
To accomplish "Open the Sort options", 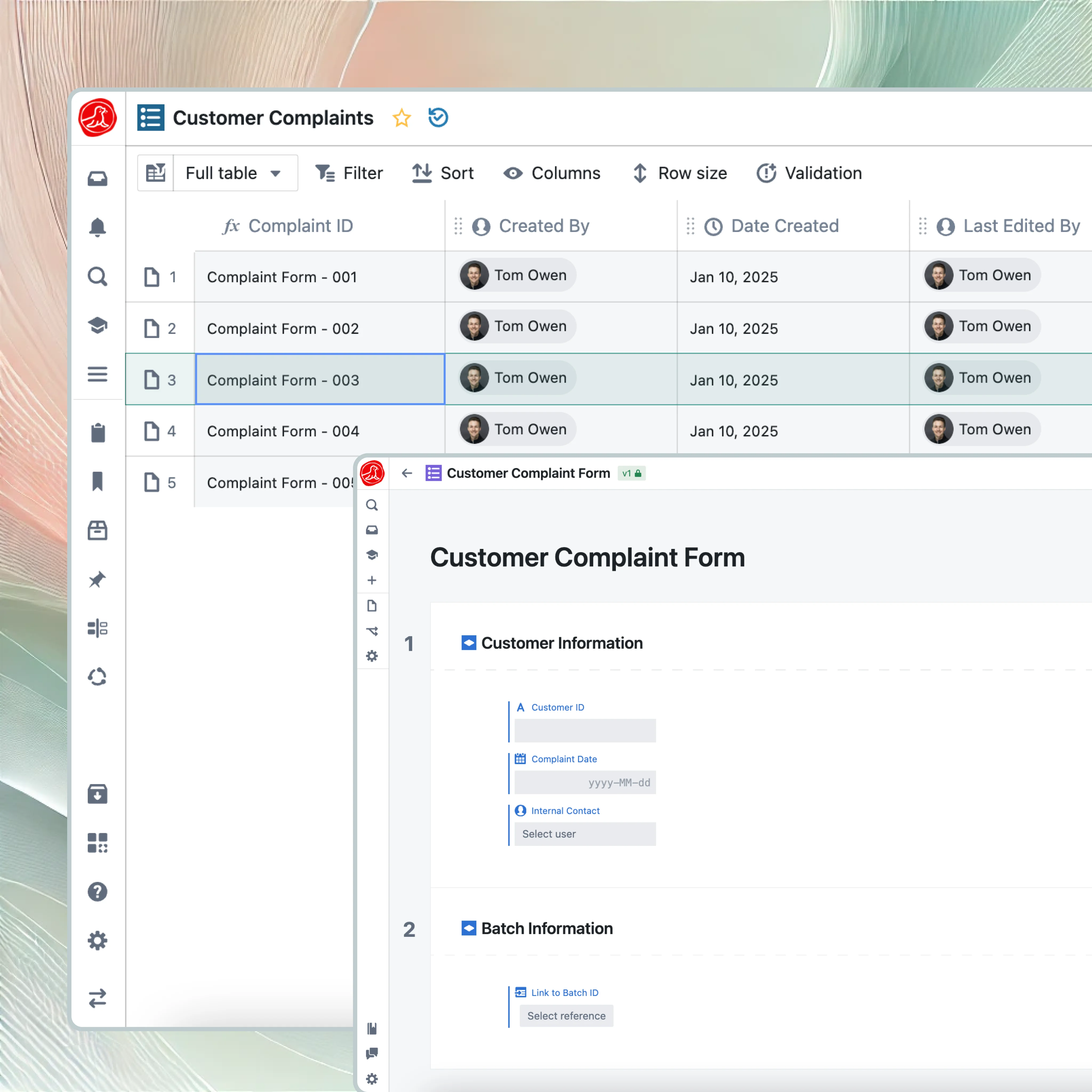I will point(443,173).
